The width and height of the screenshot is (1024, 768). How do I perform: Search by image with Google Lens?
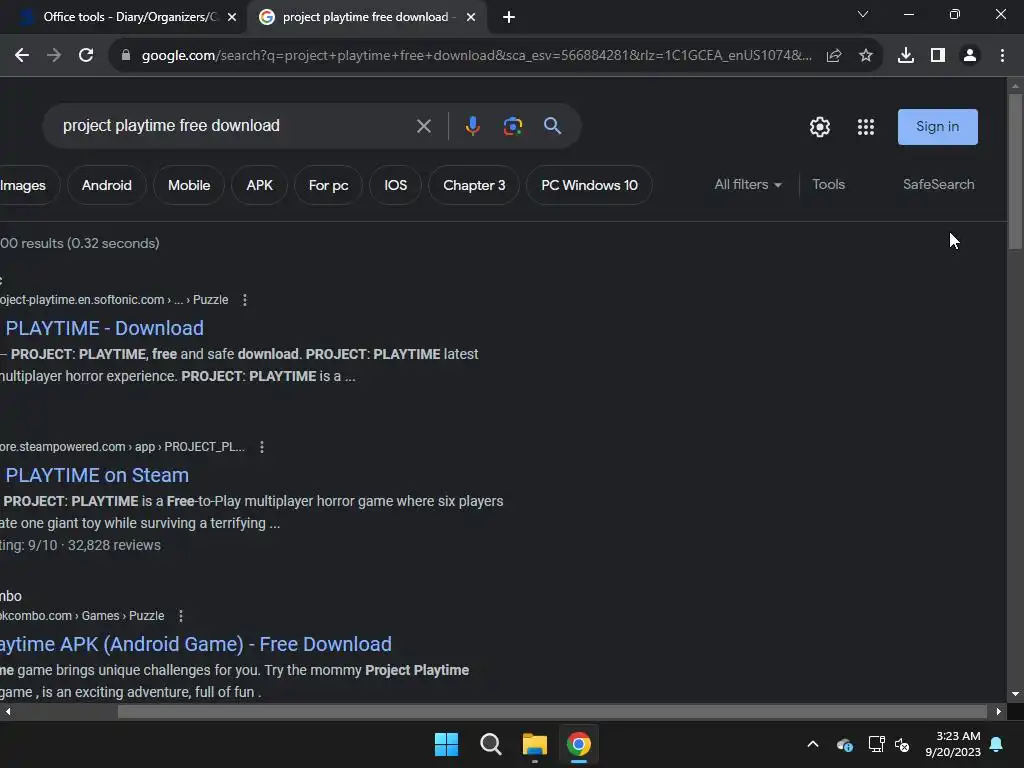click(x=513, y=126)
